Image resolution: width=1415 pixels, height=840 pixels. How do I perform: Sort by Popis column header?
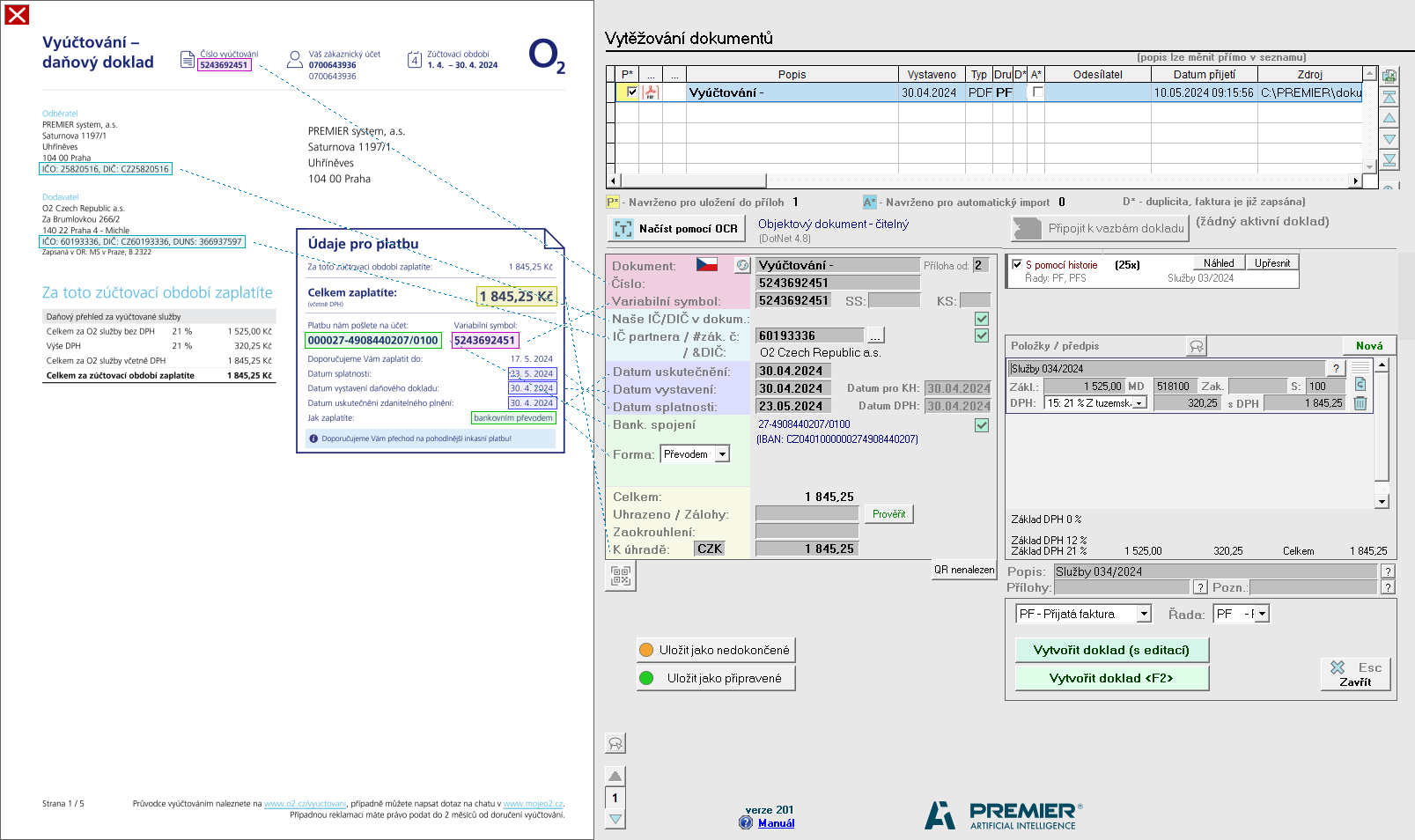(792, 75)
